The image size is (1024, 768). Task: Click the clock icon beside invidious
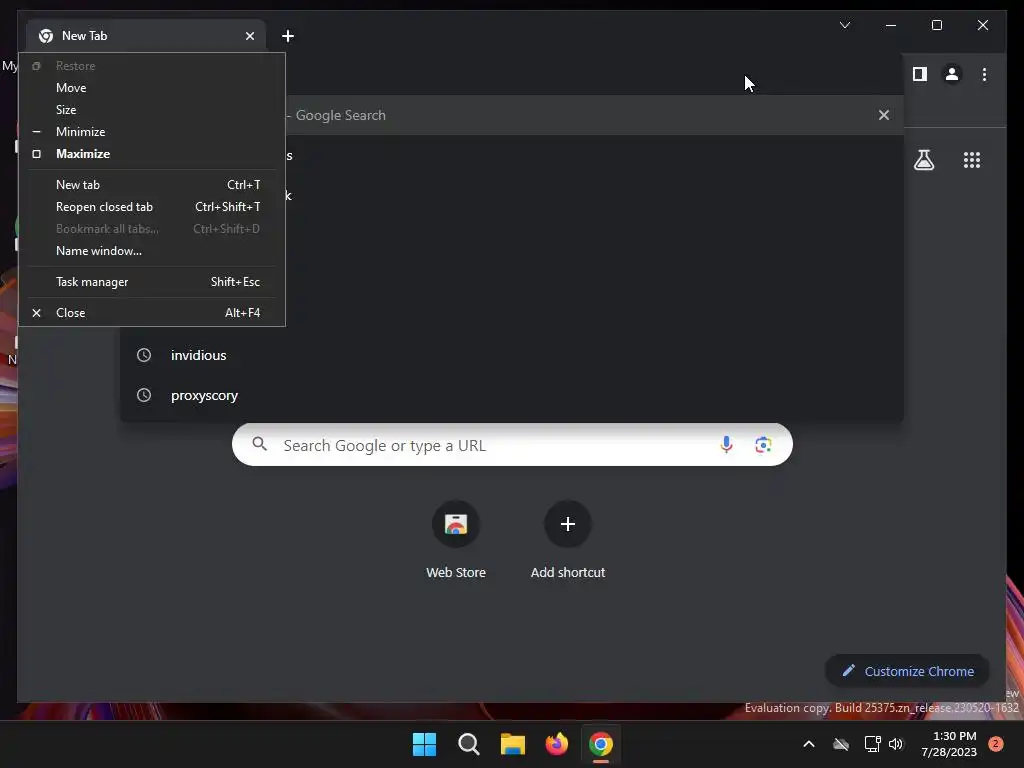(144, 355)
